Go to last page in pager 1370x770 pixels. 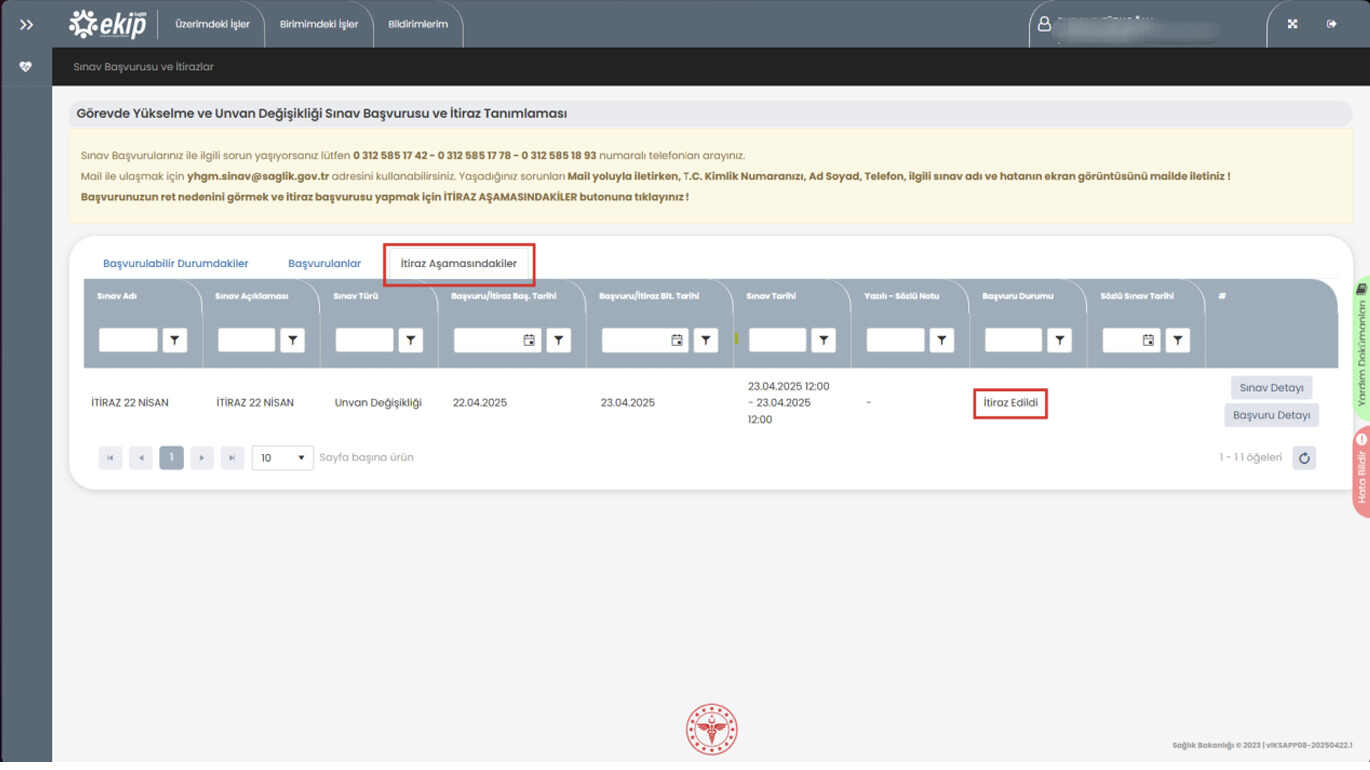(232, 458)
